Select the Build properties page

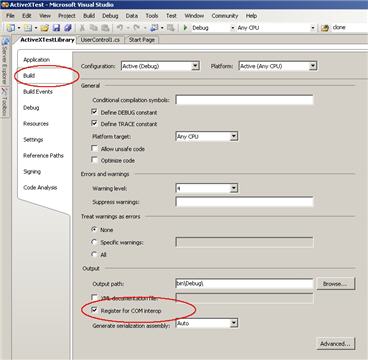pos(29,76)
